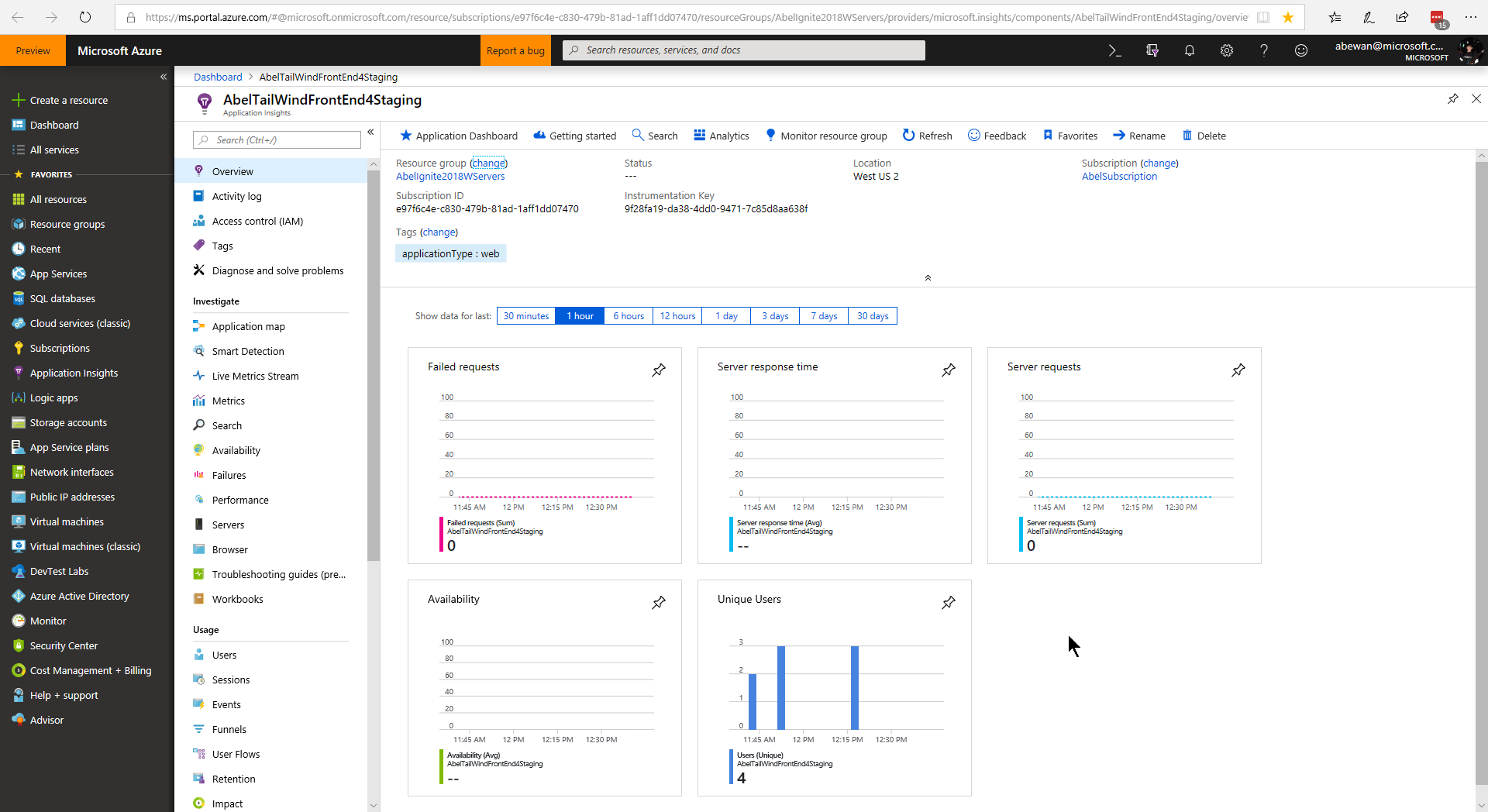Image resolution: width=1488 pixels, height=812 pixels.
Task: Click the browser share icon
Action: pyautogui.click(x=1402, y=17)
